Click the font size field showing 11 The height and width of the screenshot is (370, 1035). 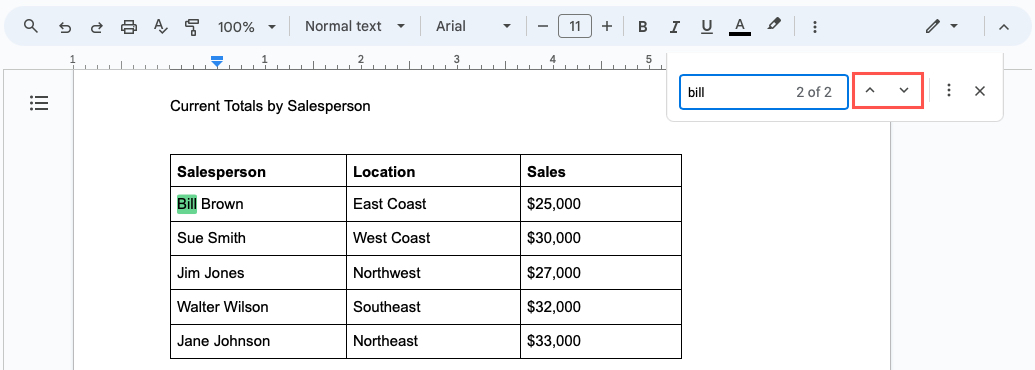tap(575, 26)
